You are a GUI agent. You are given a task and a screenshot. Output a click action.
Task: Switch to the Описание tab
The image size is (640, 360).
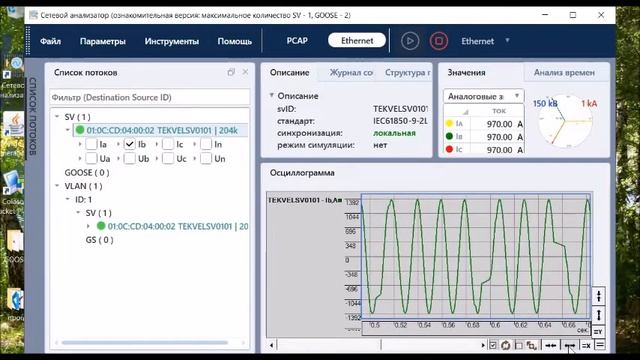[289, 73]
